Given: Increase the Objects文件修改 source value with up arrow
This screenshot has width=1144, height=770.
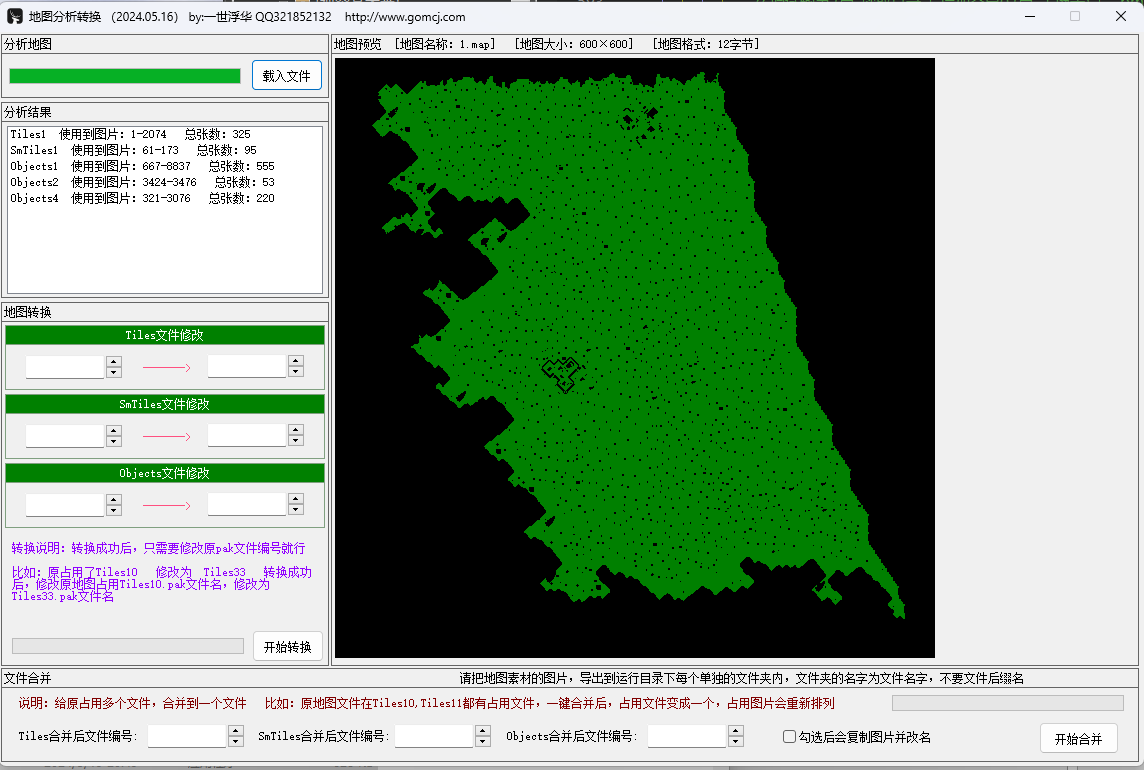Looking at the screenshot, I should point(114,498).
